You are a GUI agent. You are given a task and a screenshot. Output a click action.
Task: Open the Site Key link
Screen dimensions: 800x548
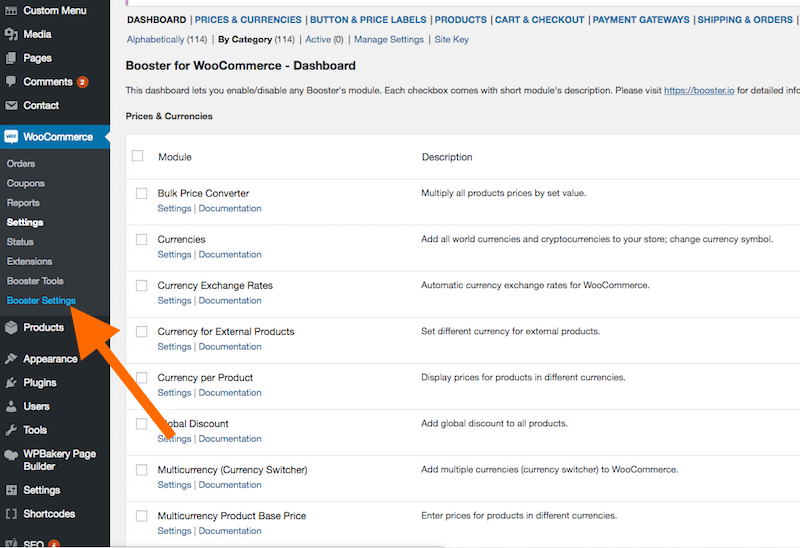pyautogui.click(x=452, y=39)
